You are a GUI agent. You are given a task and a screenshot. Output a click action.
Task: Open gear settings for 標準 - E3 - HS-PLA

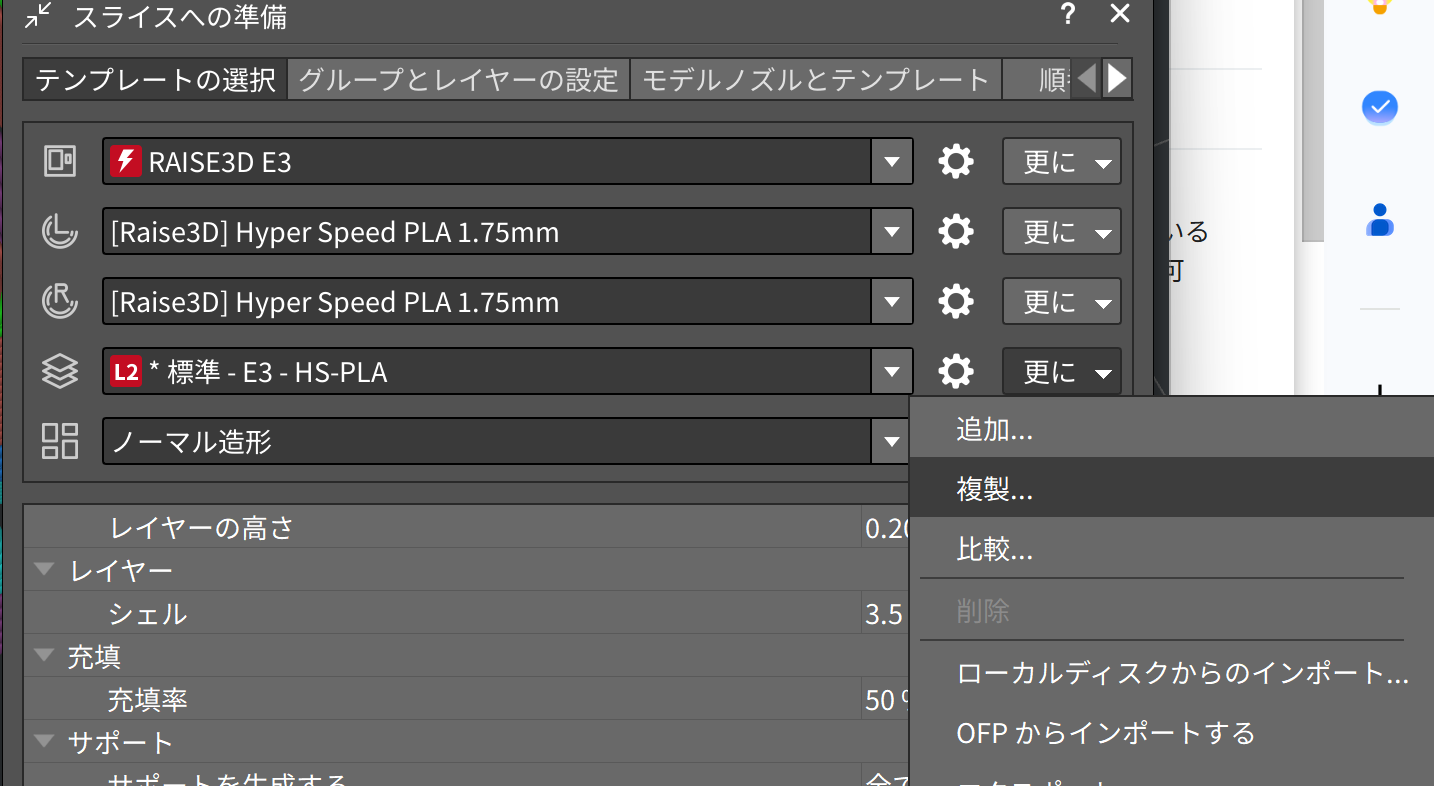(x=956, y=371)
